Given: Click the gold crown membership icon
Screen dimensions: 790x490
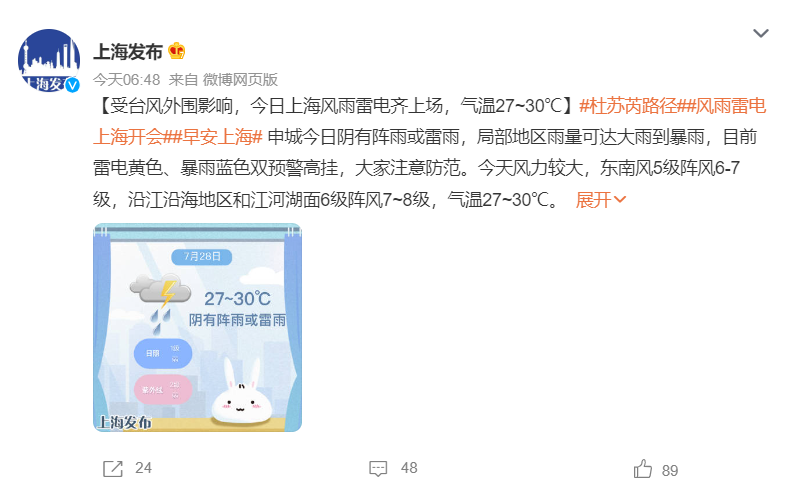Looking at the screenshot, I should (177, 51).
